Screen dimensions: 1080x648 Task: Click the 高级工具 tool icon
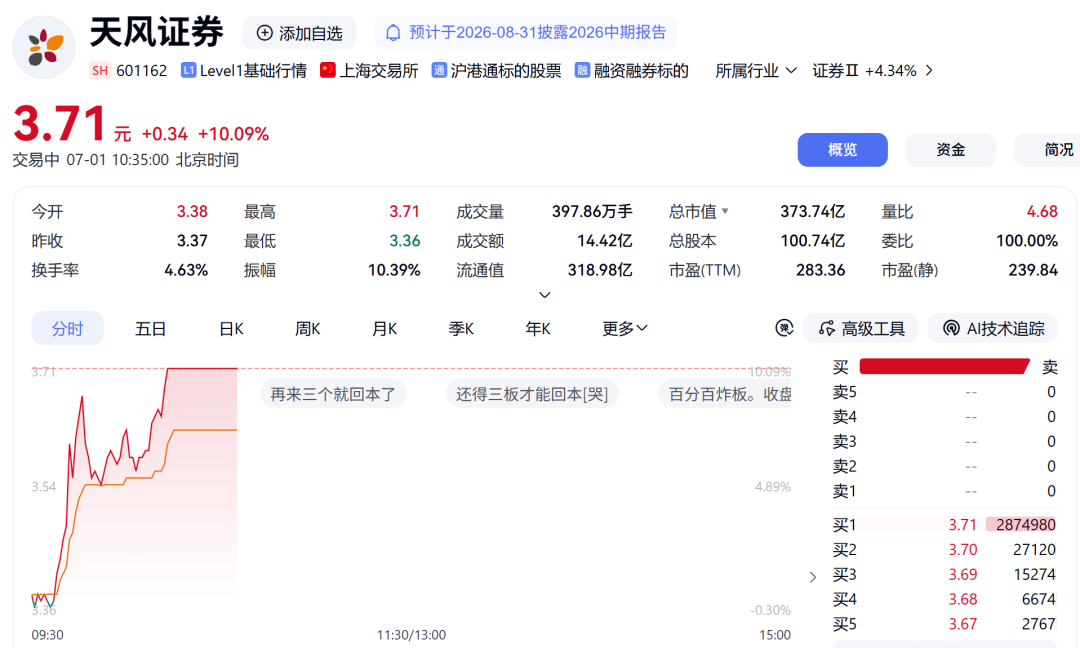pos(827,328)
